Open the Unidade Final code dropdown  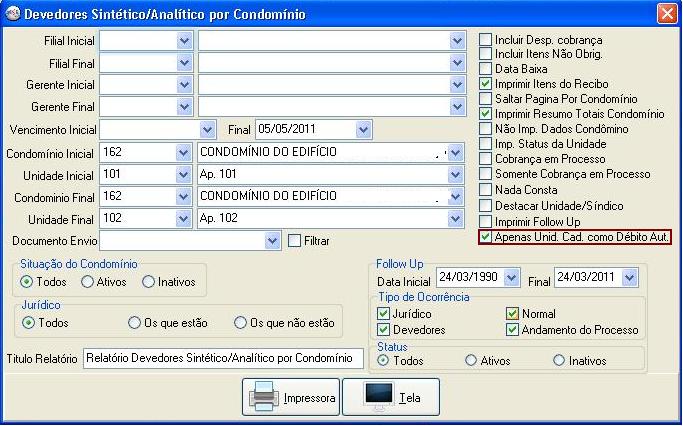pyautogui.click(x=183, y=218)
